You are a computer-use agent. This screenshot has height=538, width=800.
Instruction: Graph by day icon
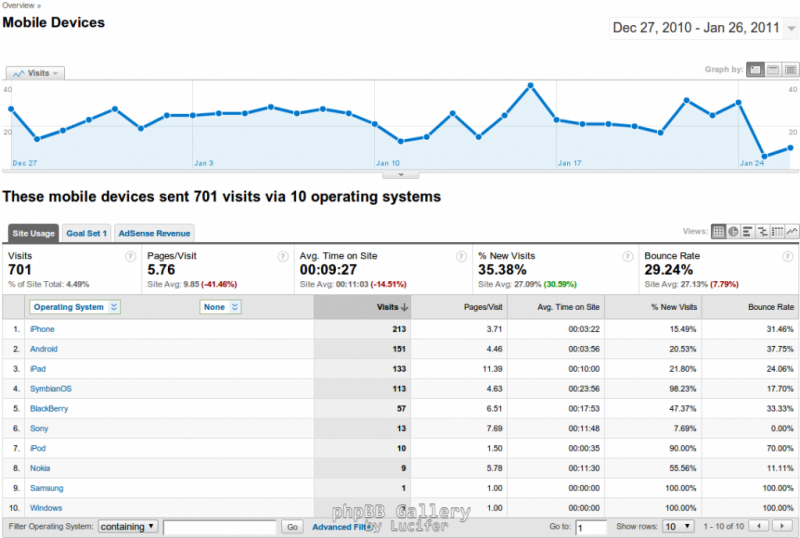(x=755, y=70)
